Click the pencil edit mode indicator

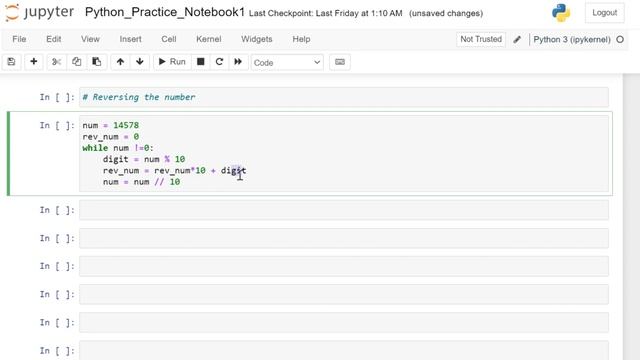[x=517, y=40]
